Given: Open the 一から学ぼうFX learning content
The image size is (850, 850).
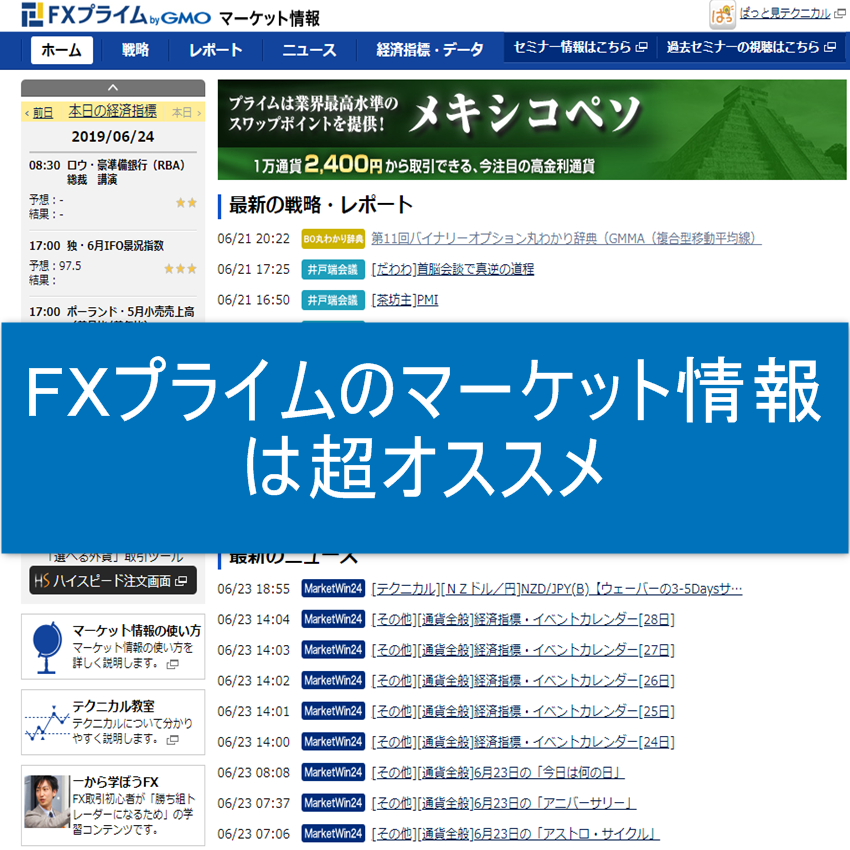Looking at the screenshot, I should (133, 806).
